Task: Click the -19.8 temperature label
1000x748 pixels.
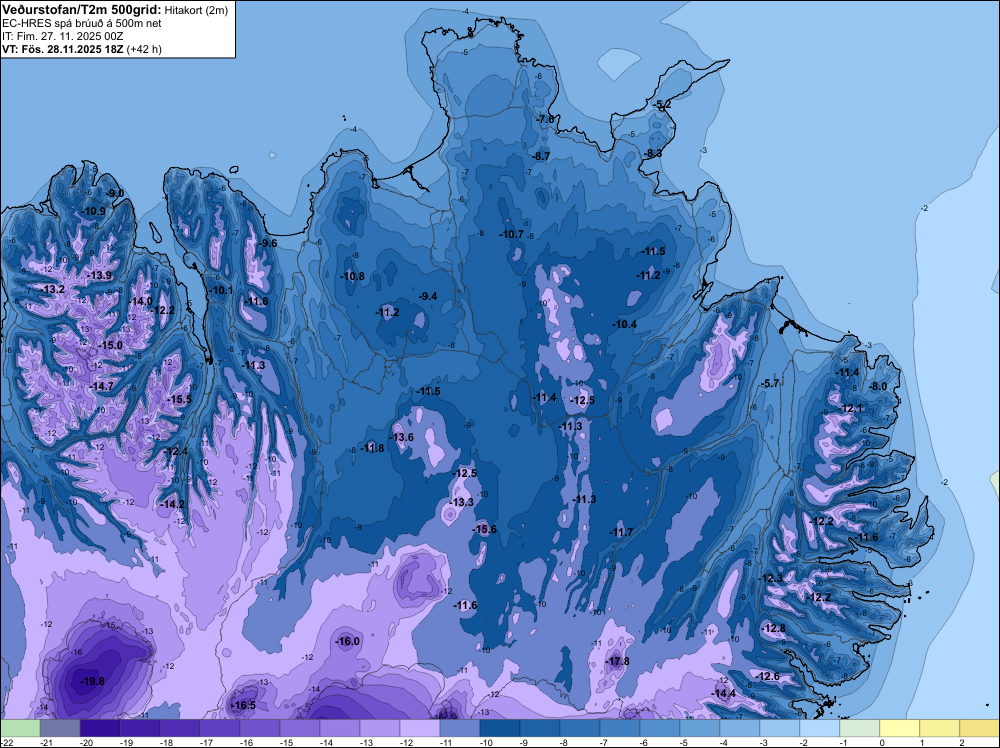Action: click(92, 681)
